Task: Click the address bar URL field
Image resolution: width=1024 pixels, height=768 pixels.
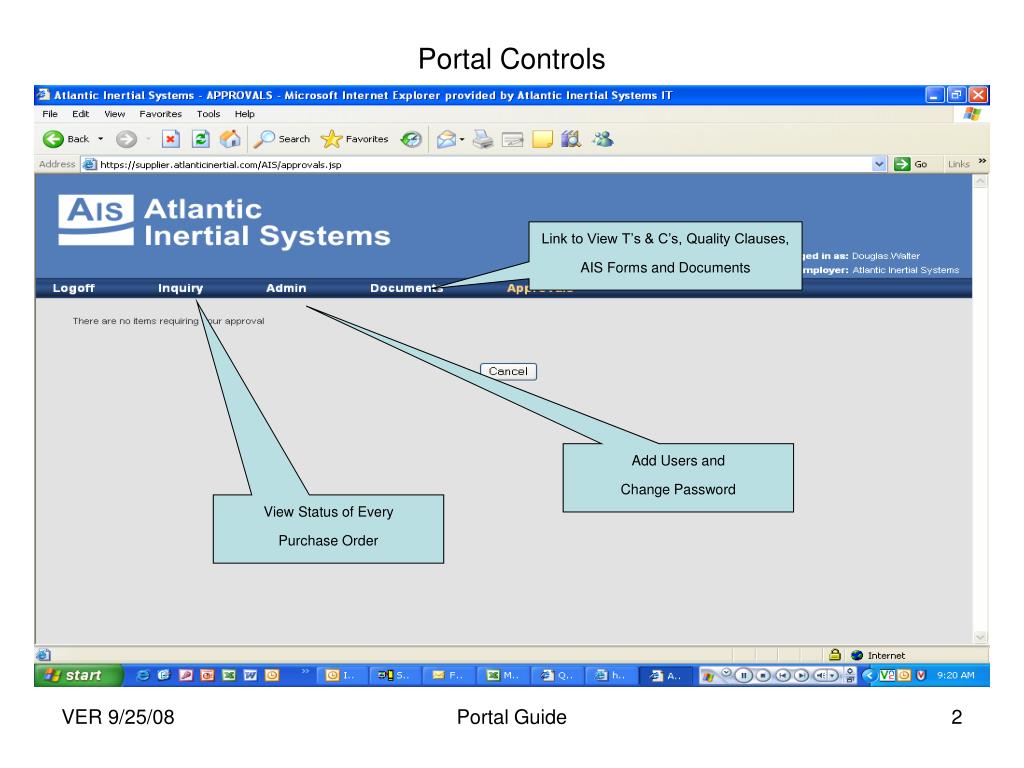Action: (483, 165)
